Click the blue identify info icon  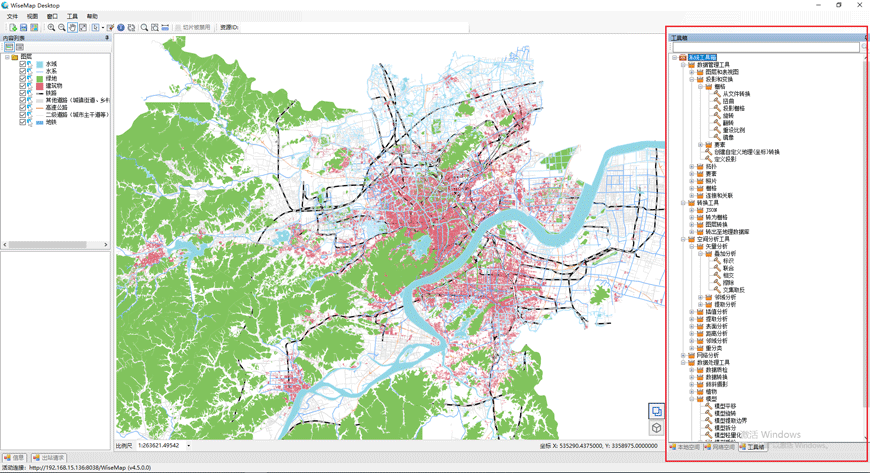point(121,28)
